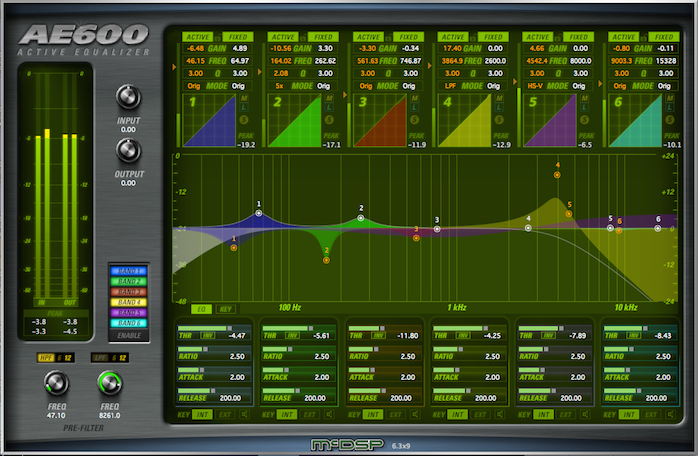The height and width of the screenshot is (456, 698).
Task: Open band 1 fixed MODE selector showing white Orig
Action: [238, 86]
